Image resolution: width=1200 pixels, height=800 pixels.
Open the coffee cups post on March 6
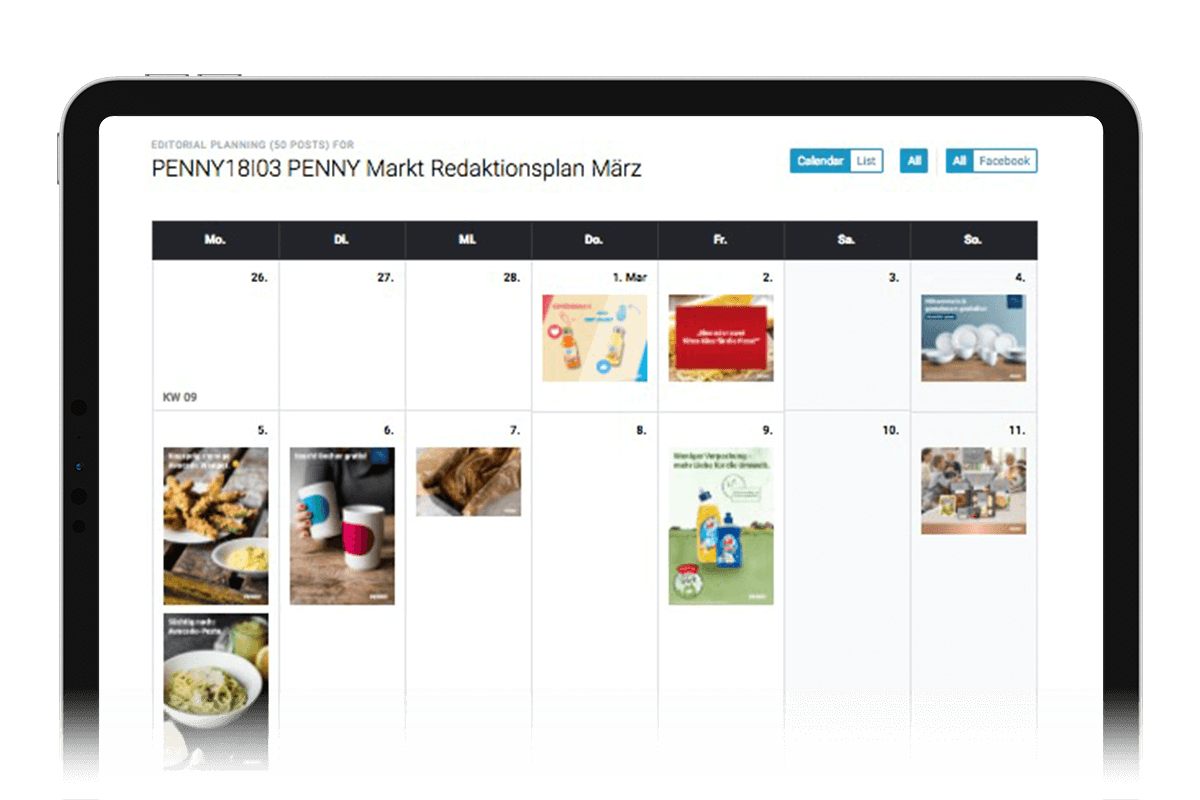click(x=342, y=526)
